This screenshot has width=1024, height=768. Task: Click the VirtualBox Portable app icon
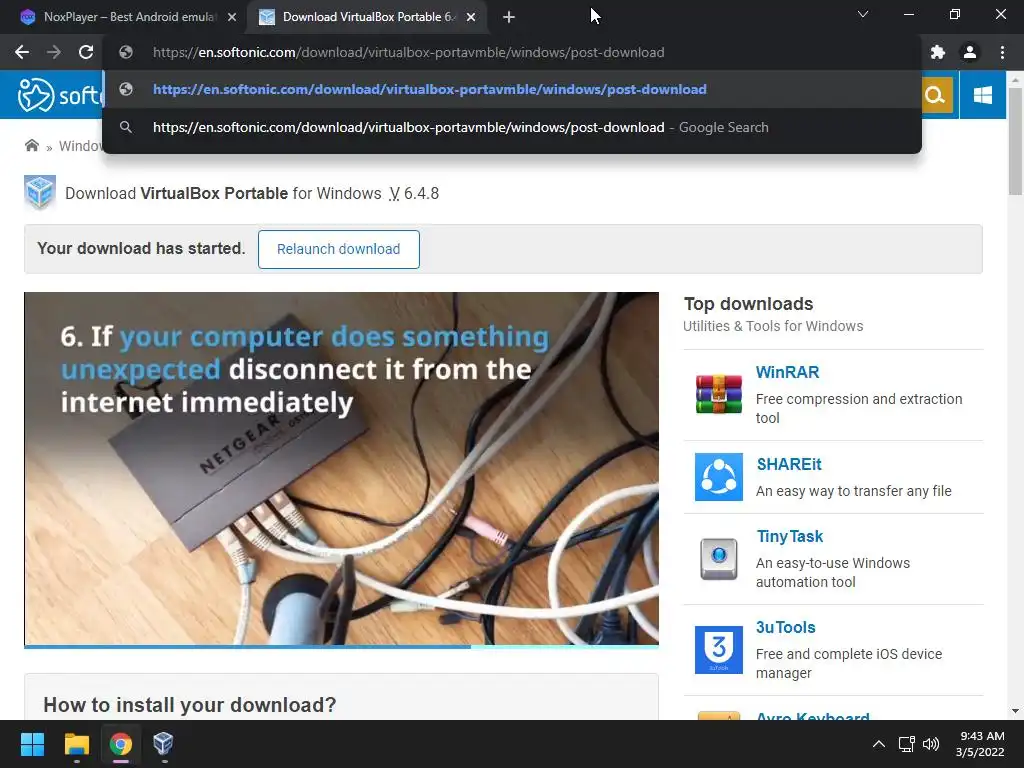[x=40, y=193]
